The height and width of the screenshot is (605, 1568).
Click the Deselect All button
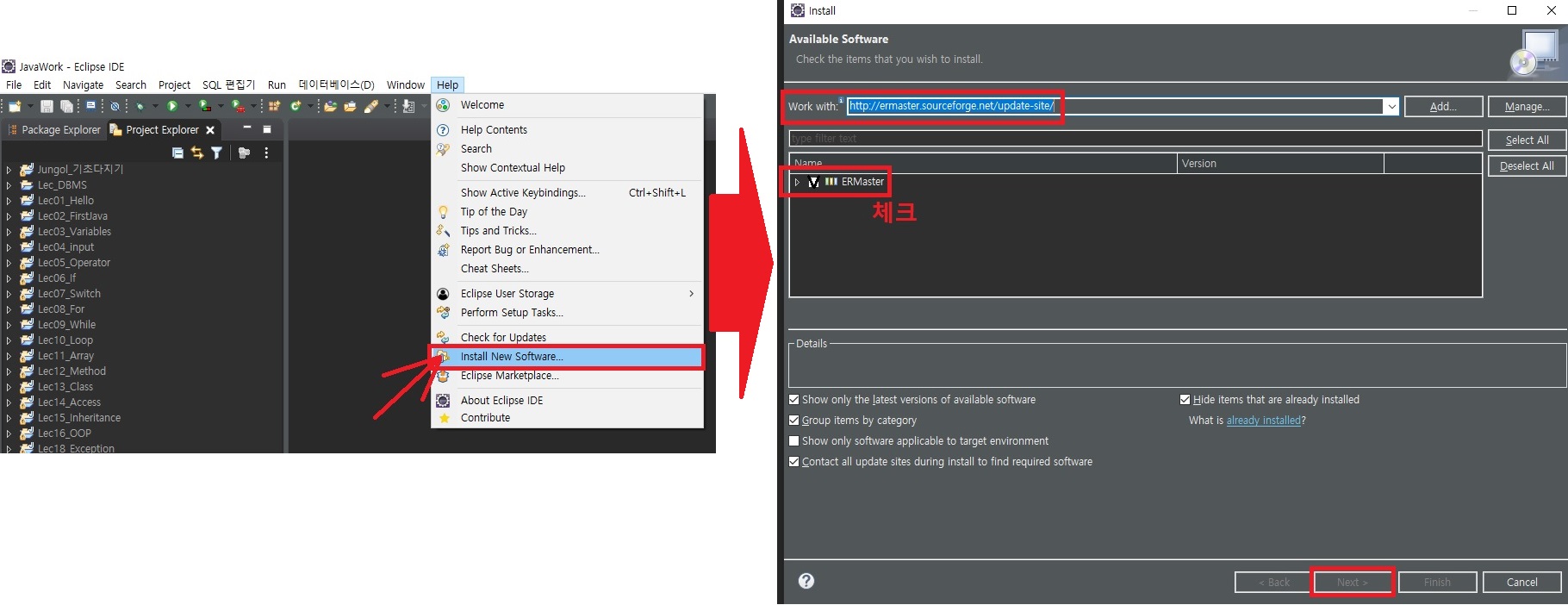click(1527, 165)
